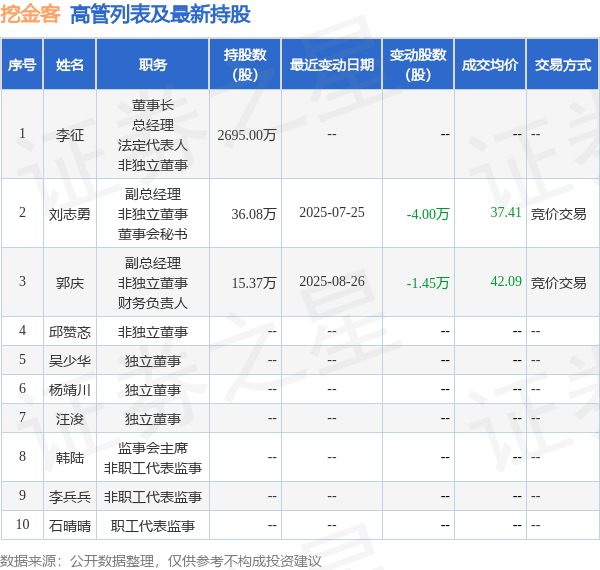Click the name 邱赞忞
The width and height of the screenshot is (600, 570).
70,332
